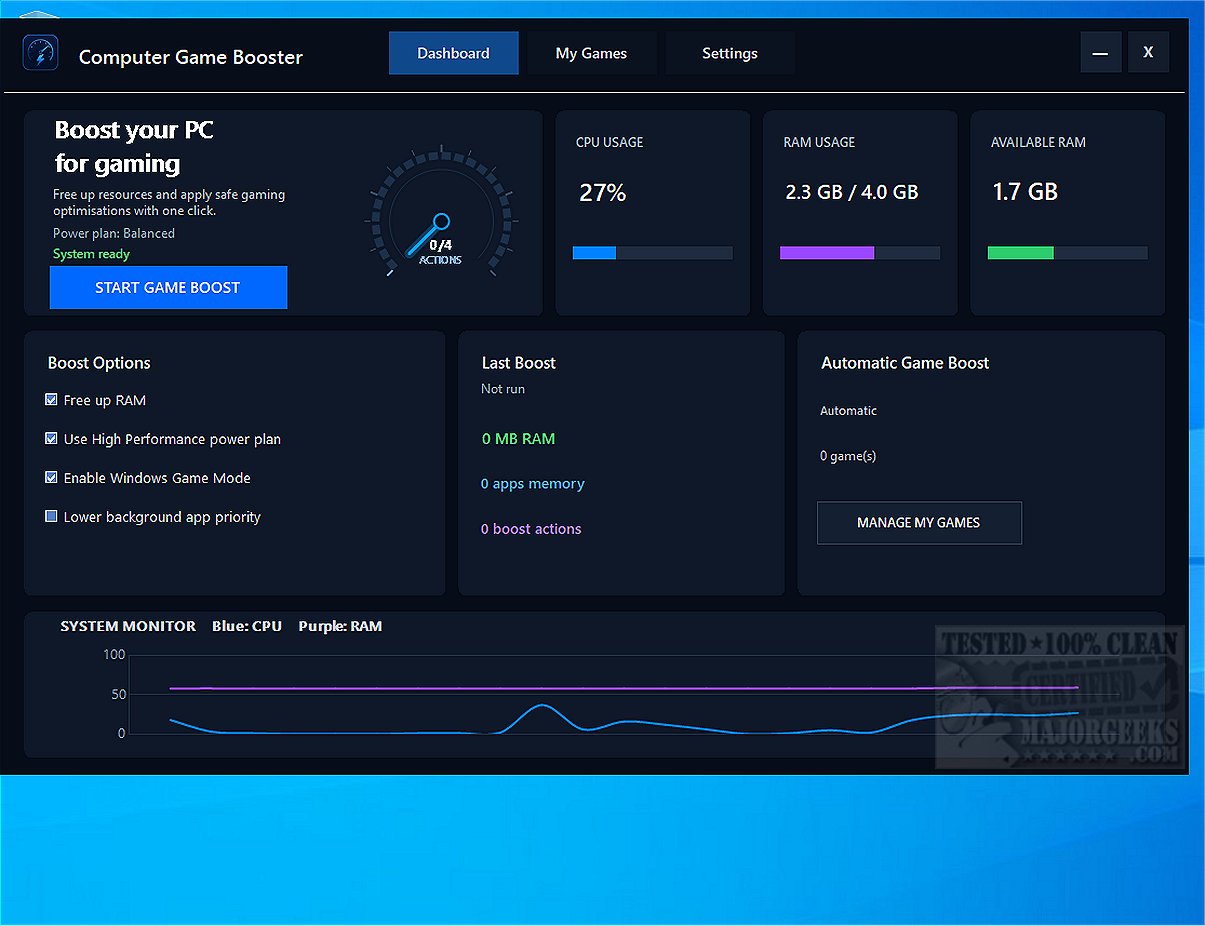
Task: Open the My Games tab
Action: (591, 53)
